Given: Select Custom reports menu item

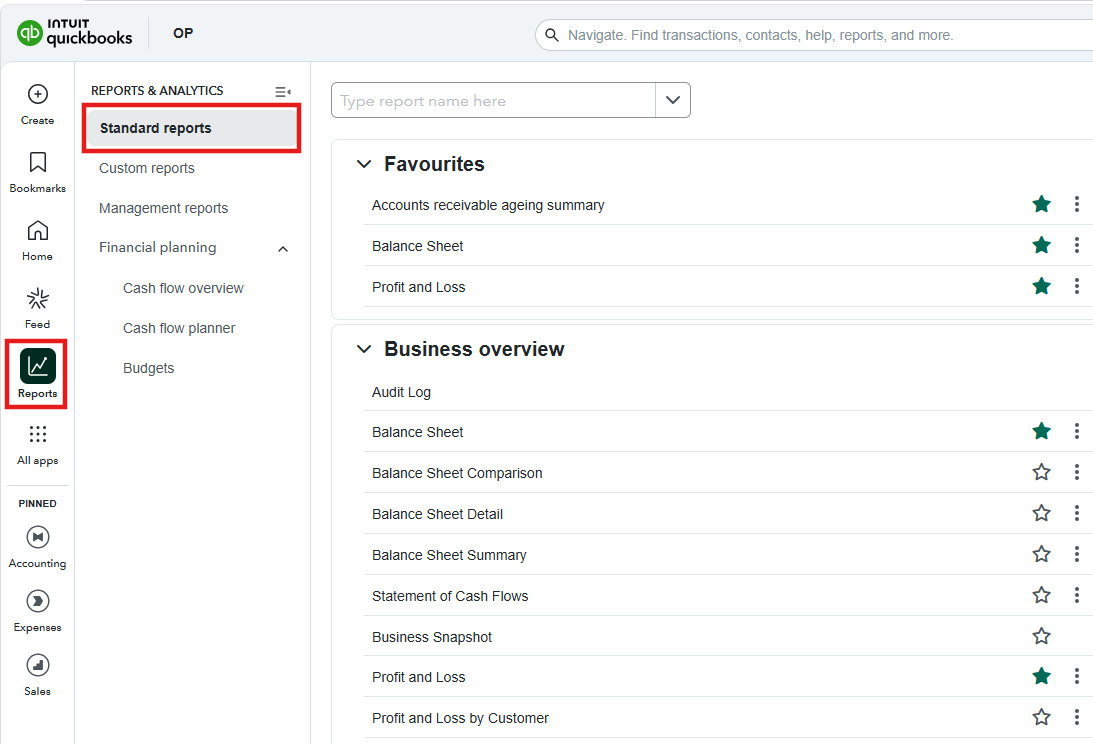Looking at the screenshot, I should 146,168.
